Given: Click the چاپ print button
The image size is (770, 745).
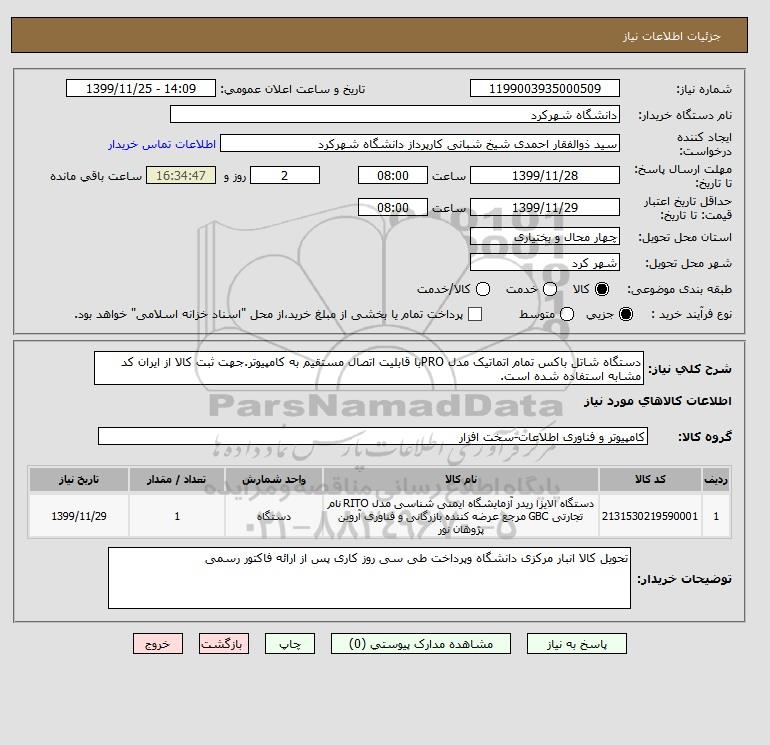Looking at the screenshot, I should coord(290,644).
